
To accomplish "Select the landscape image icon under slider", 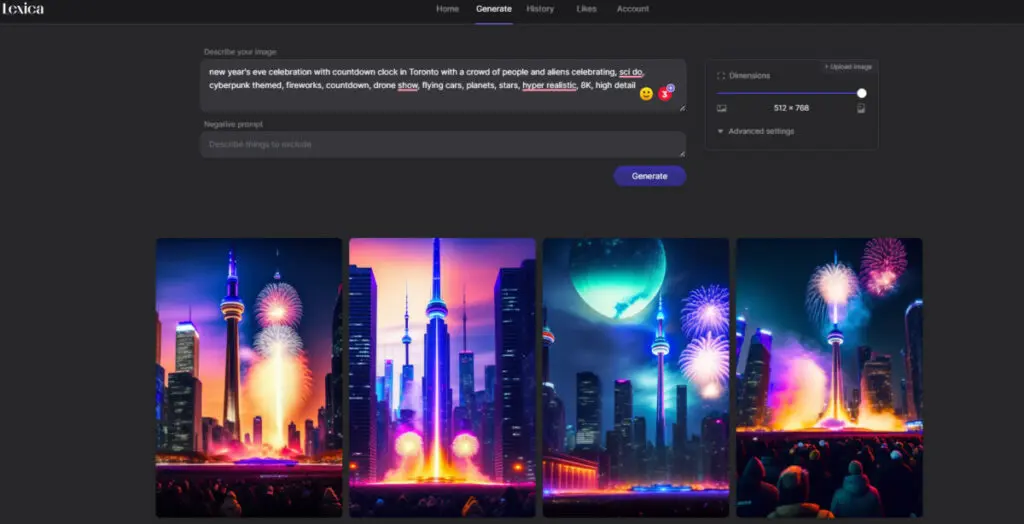I will [721, 108].
